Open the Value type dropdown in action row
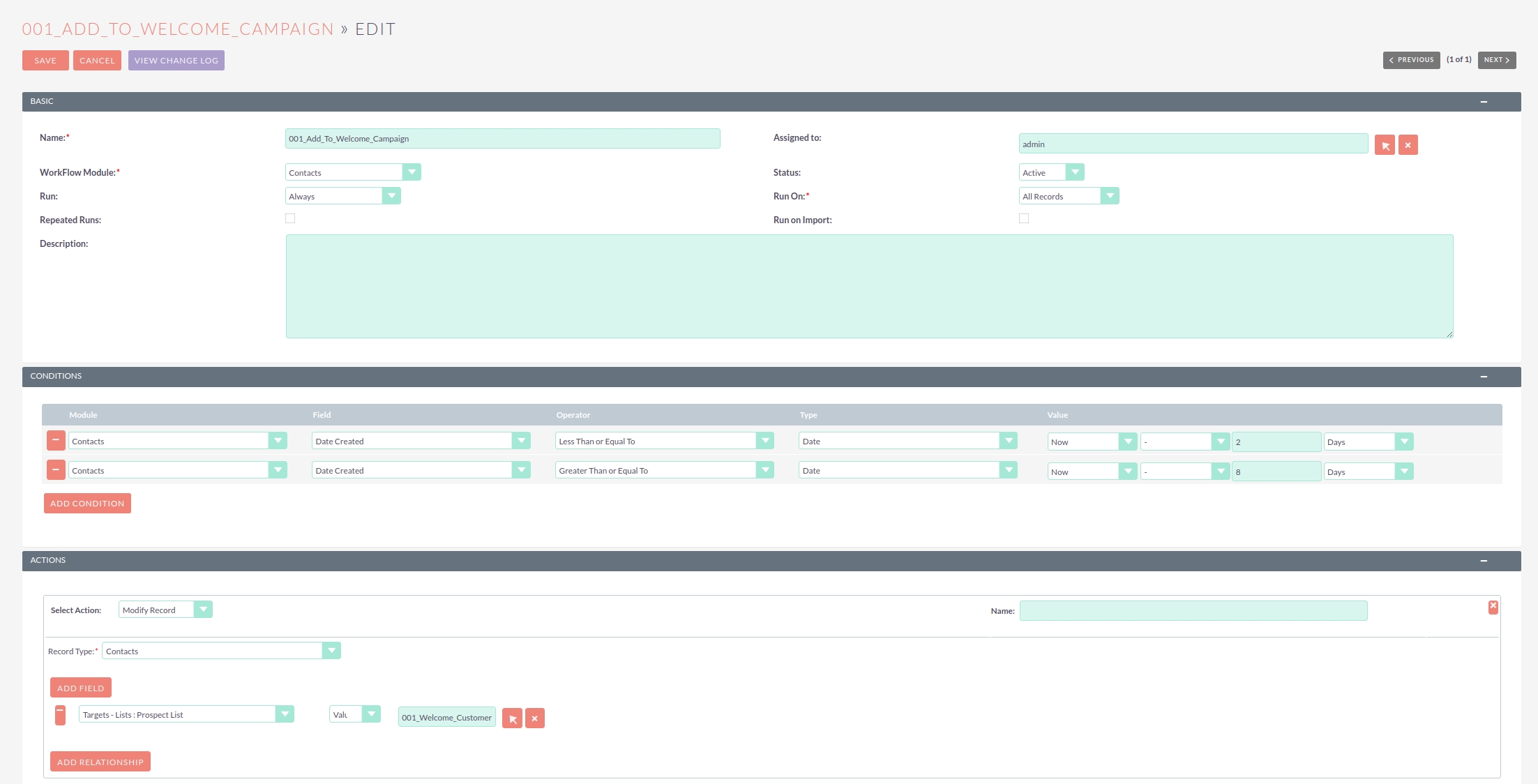This screenshot has width=1538, height=784. pos(355,714)
